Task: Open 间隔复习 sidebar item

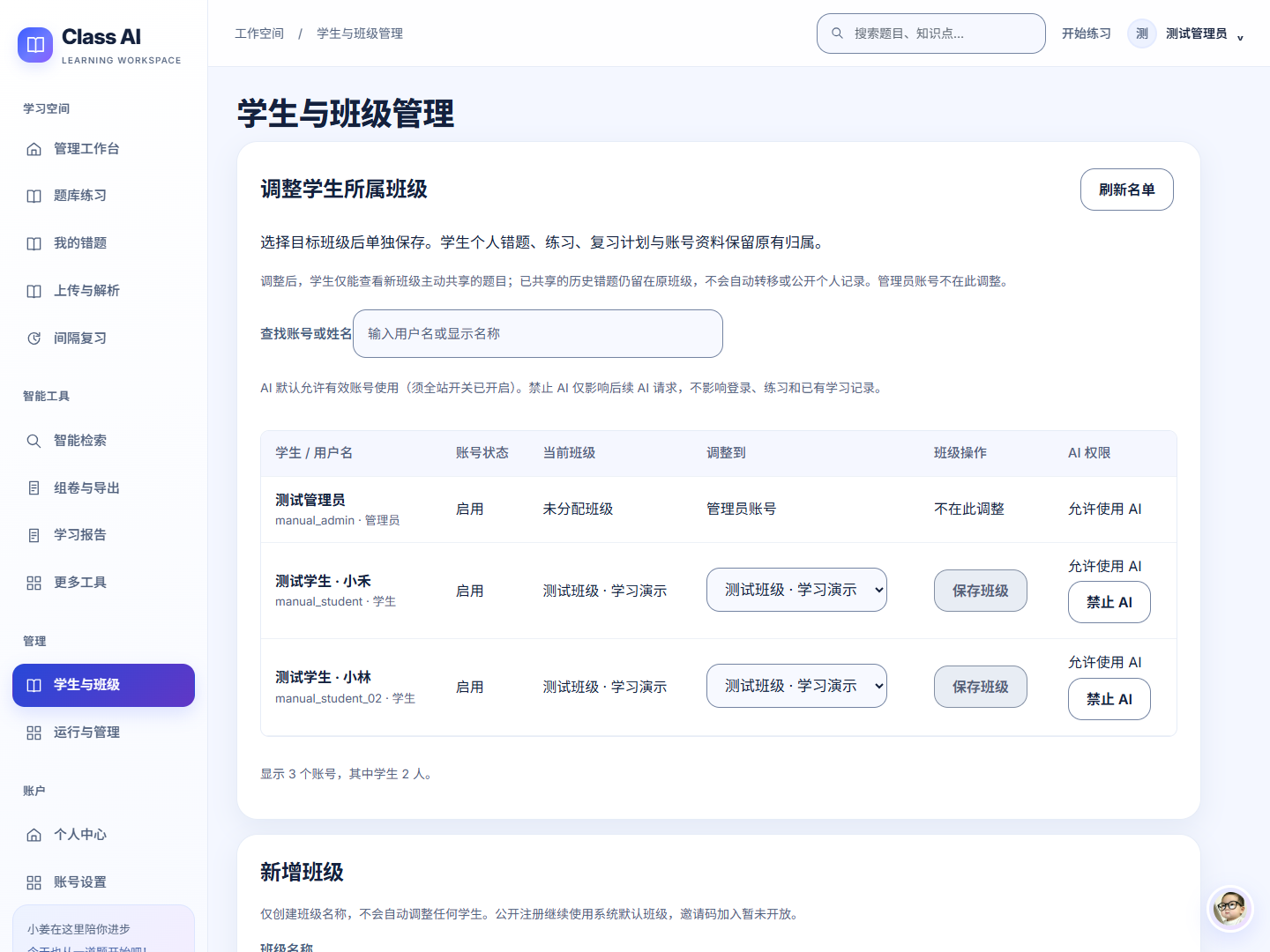Action: pos(103,338)
